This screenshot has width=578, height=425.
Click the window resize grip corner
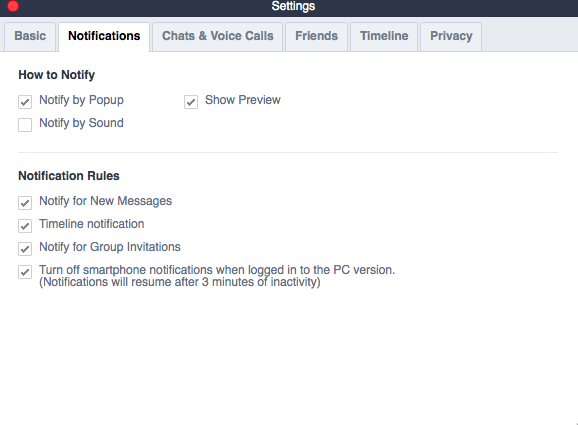click(576, 423)
